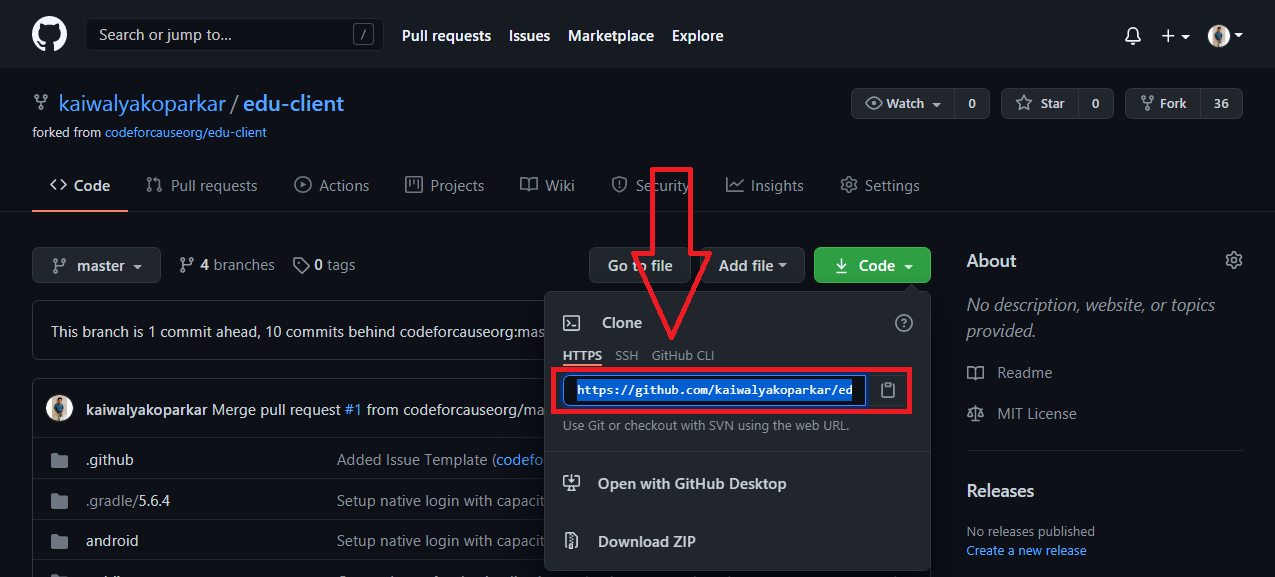The image size is (1275, 577).
Task: Open Explore in top navigation
Action: point(698,36)
